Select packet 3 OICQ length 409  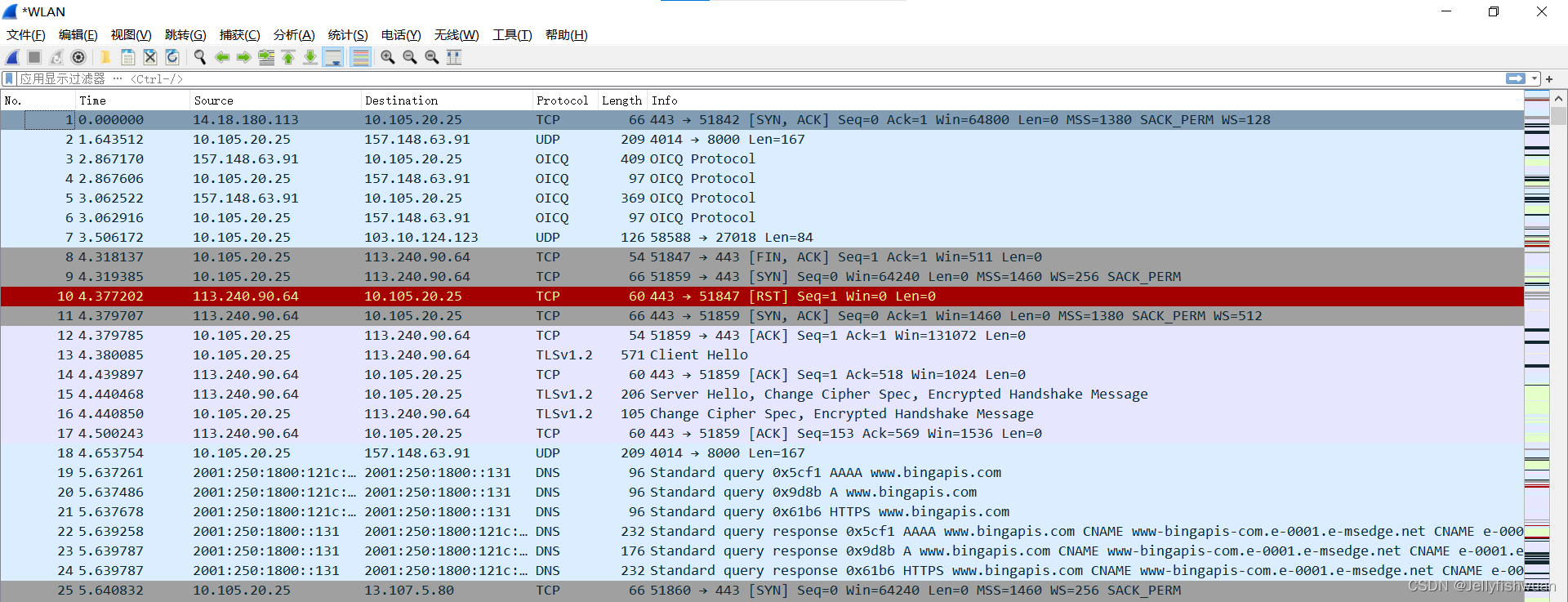(762, 159)
